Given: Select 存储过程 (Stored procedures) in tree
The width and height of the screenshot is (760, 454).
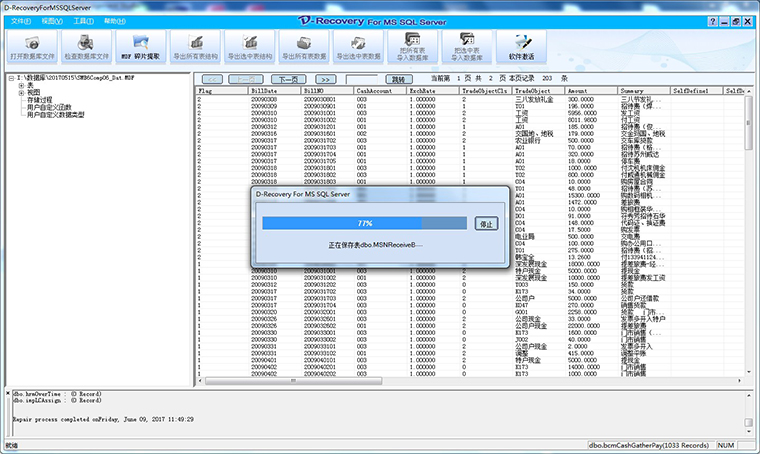Looking at the screenshot, I should (x=39, y=100).
